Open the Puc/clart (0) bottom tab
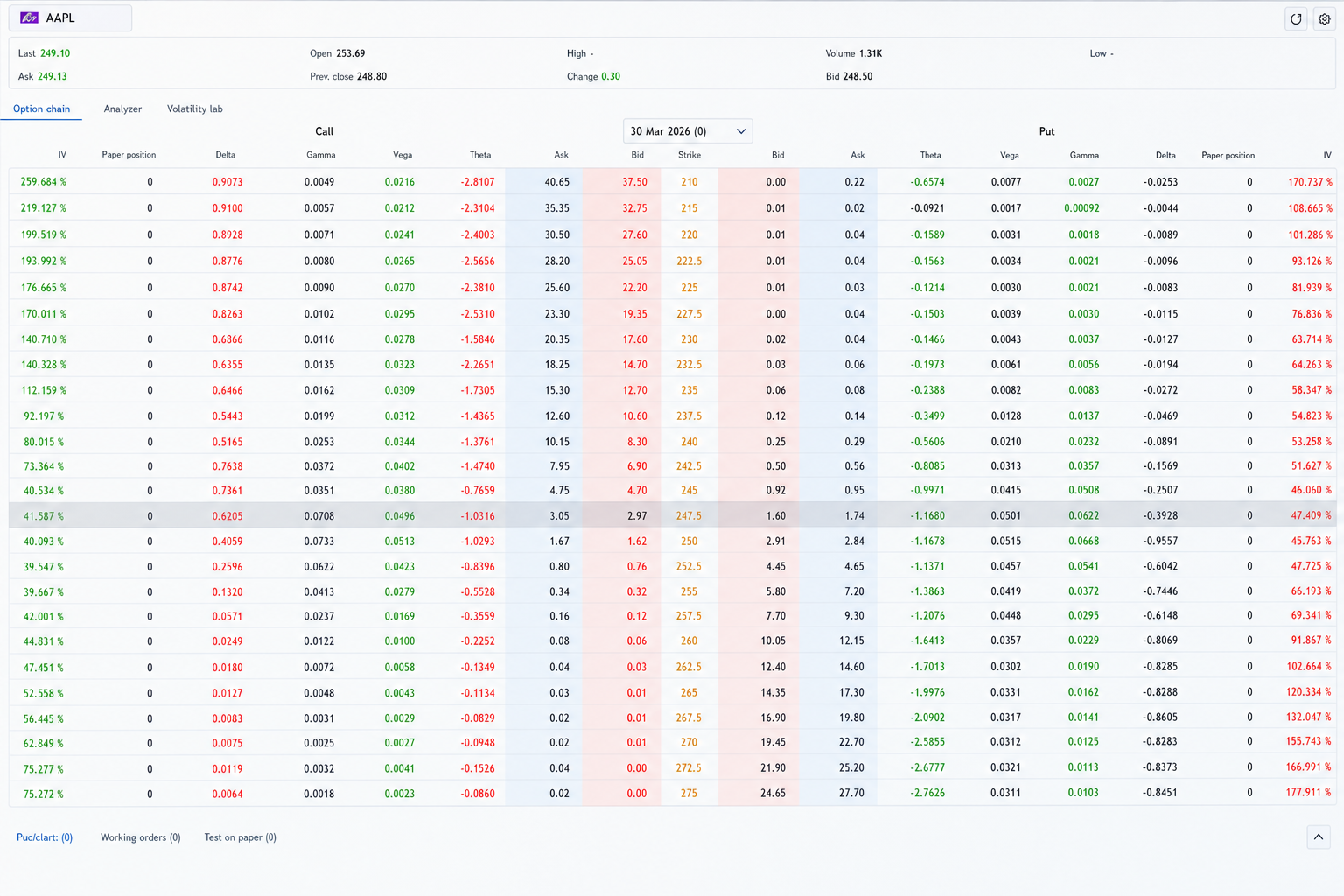 (x=45, y=837)
